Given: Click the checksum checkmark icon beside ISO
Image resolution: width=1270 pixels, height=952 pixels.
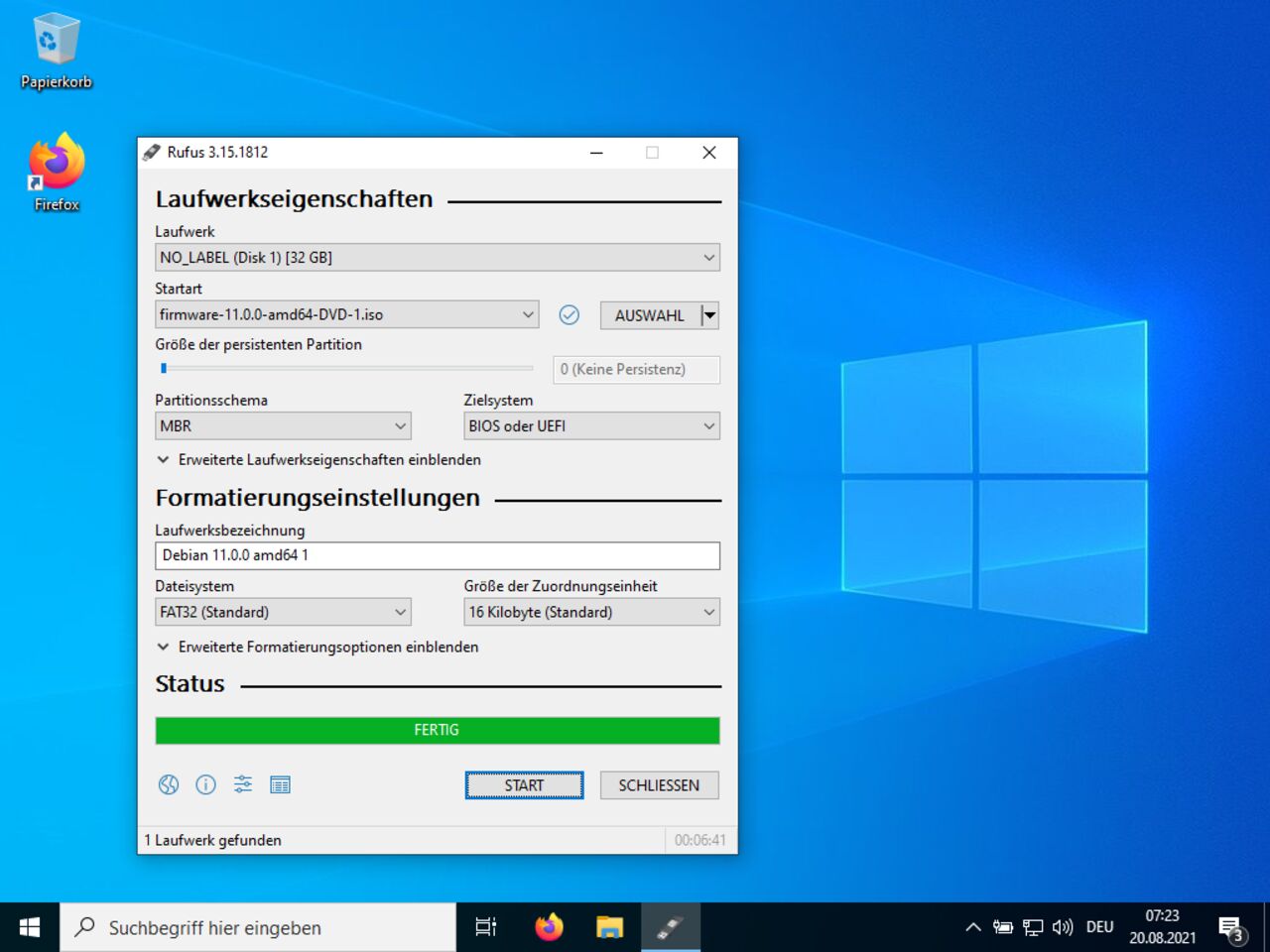Looking at the screenshot, I should coord(570,315).
